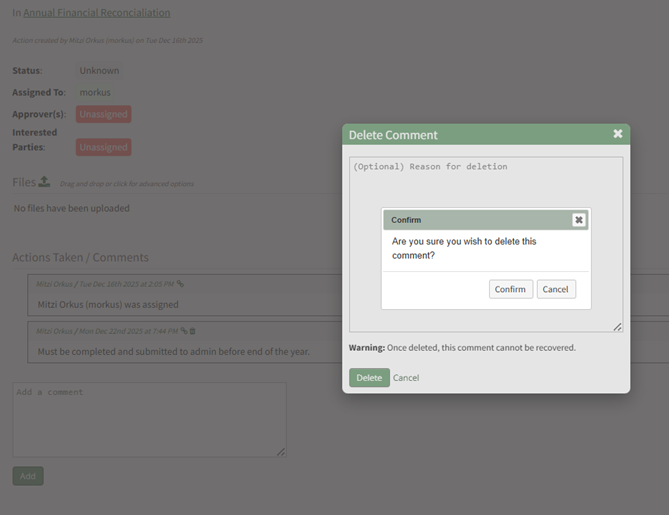Image resolution: width=669 pixels, height=515 pixels.
Task: Click Confirm to delete the comment
Action: [x=510, y=289]
